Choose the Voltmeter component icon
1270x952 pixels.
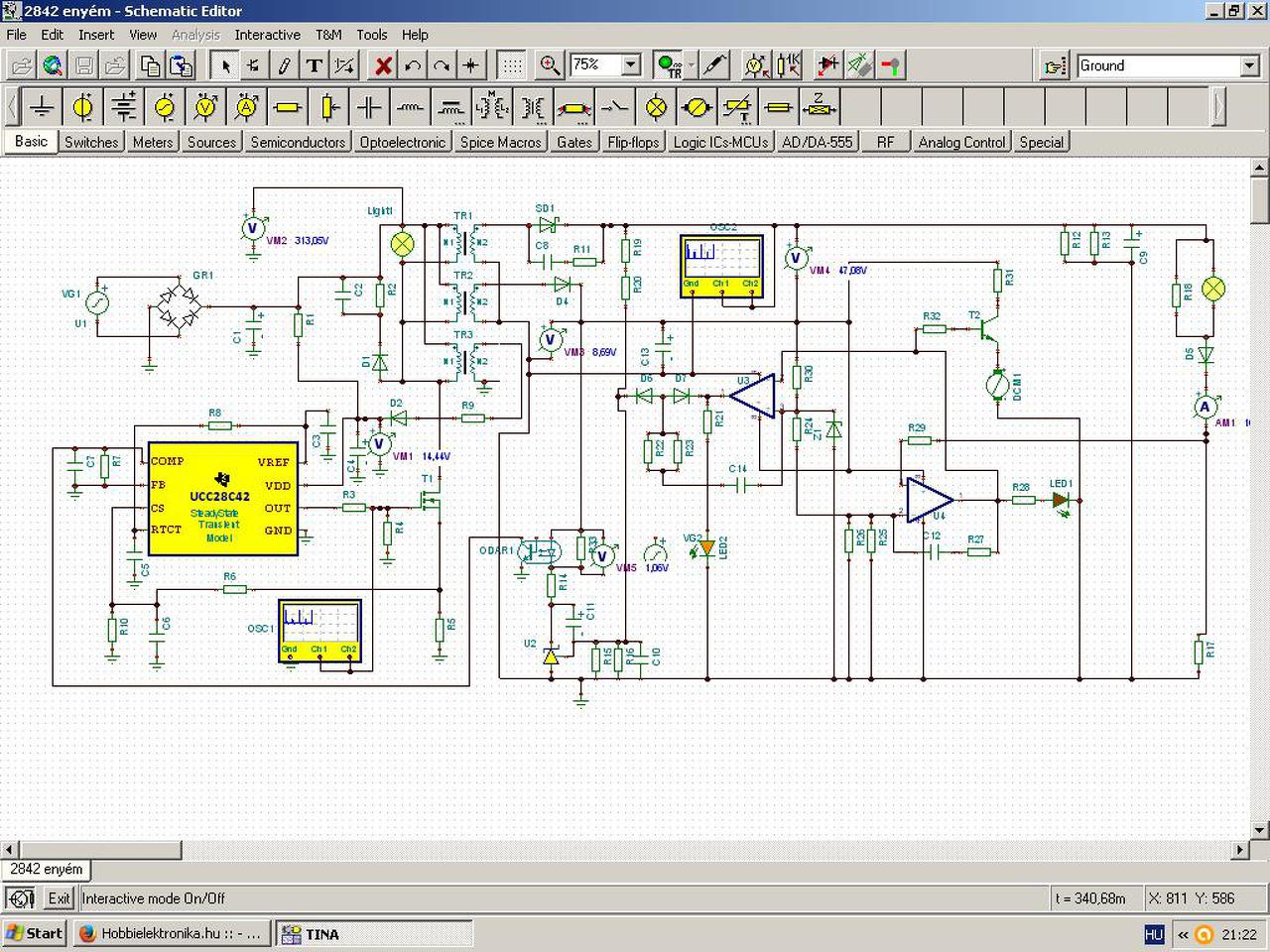[205, 106]
